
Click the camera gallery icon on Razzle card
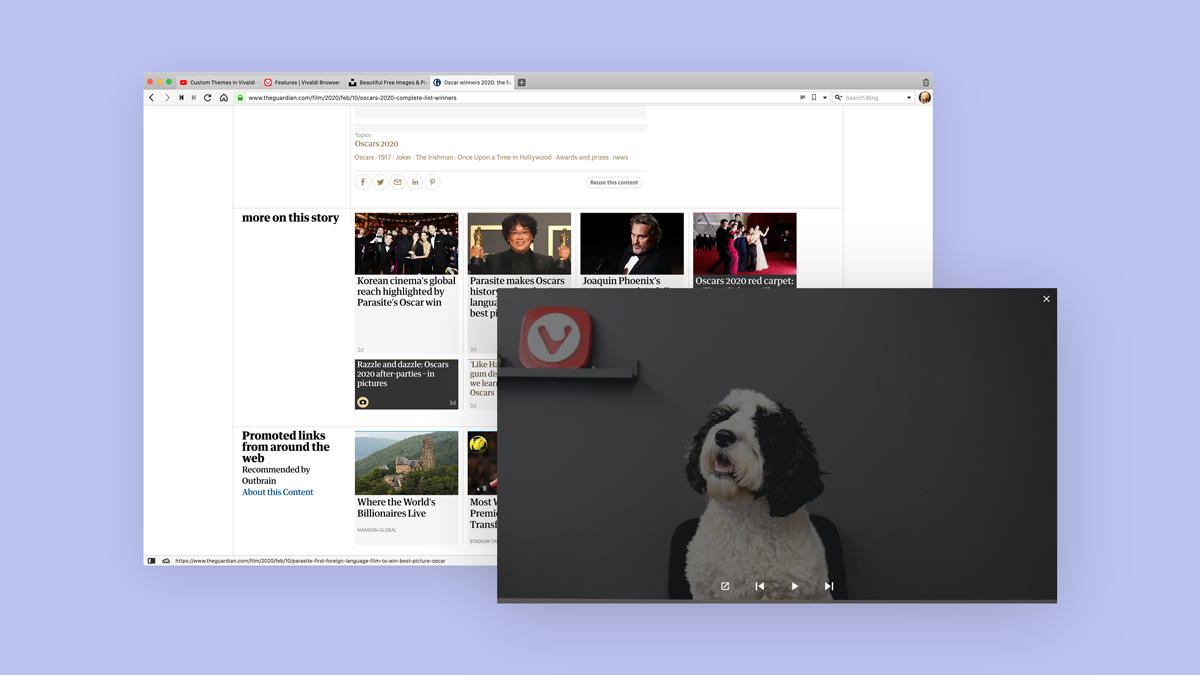click(363, 402)
